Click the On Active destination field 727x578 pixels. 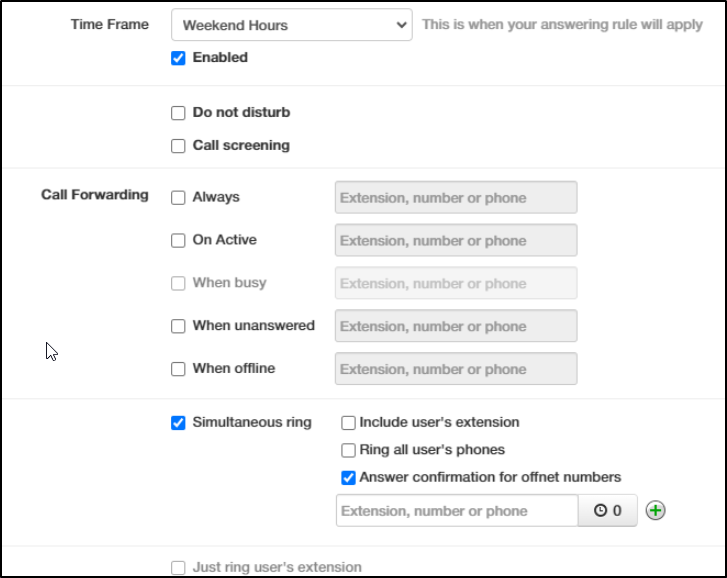coord(456,241)
